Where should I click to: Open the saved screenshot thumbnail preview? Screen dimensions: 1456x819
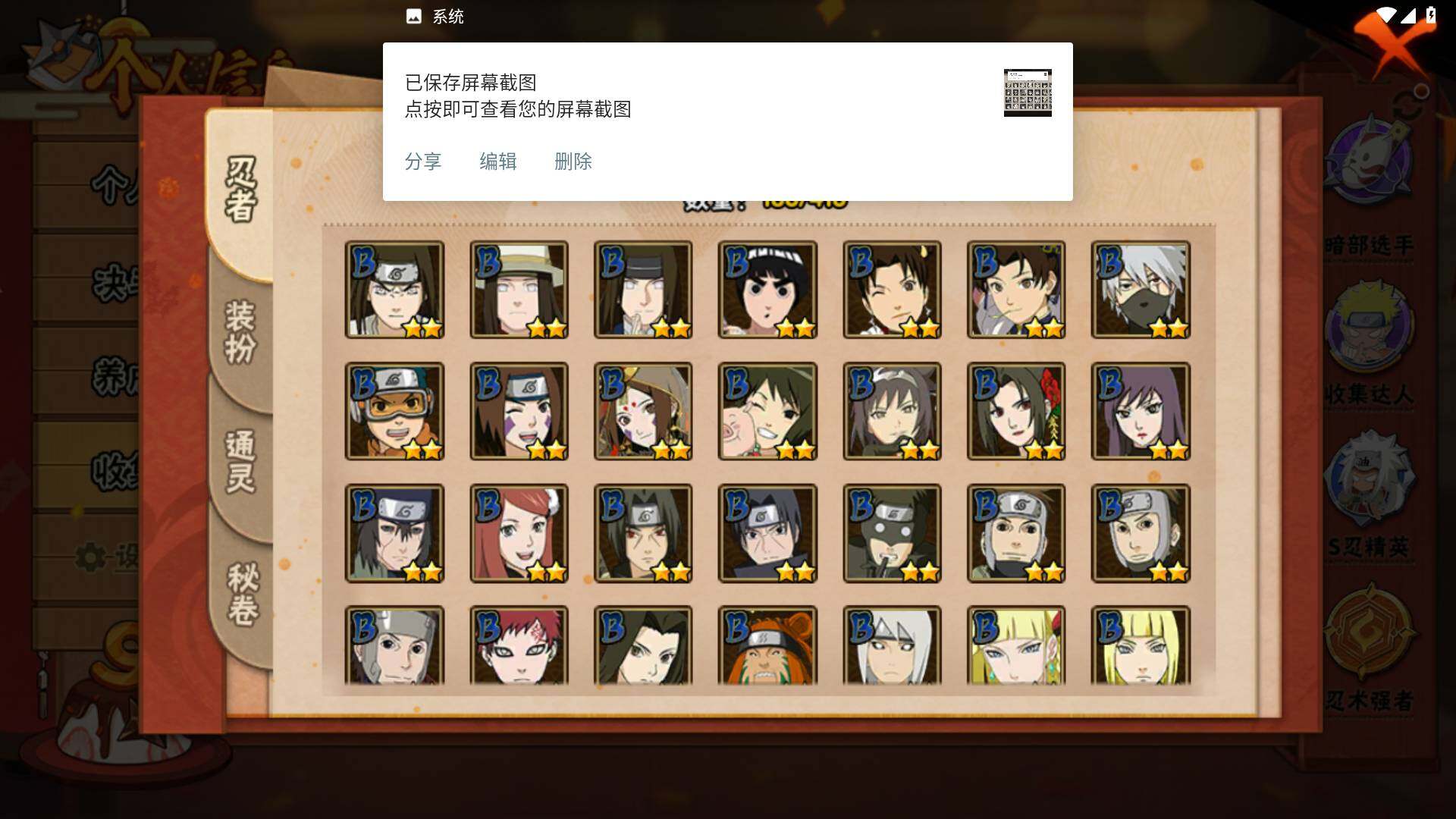point(1028,93)
